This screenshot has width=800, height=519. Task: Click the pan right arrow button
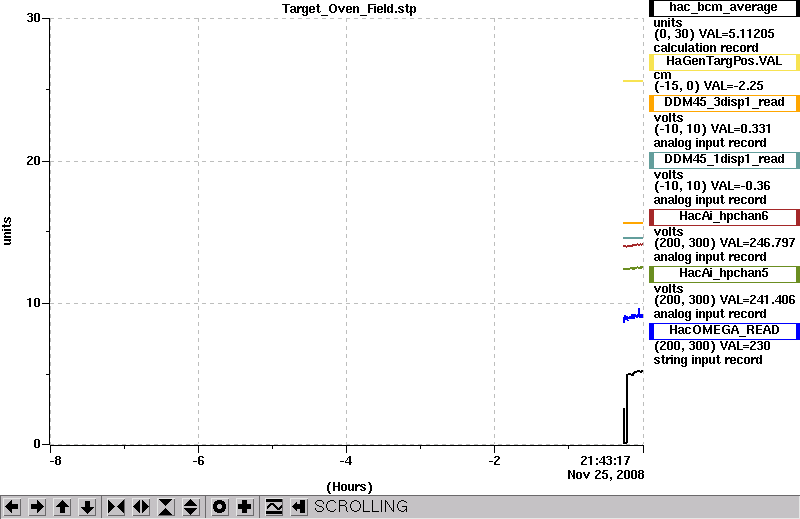point(37,507)
